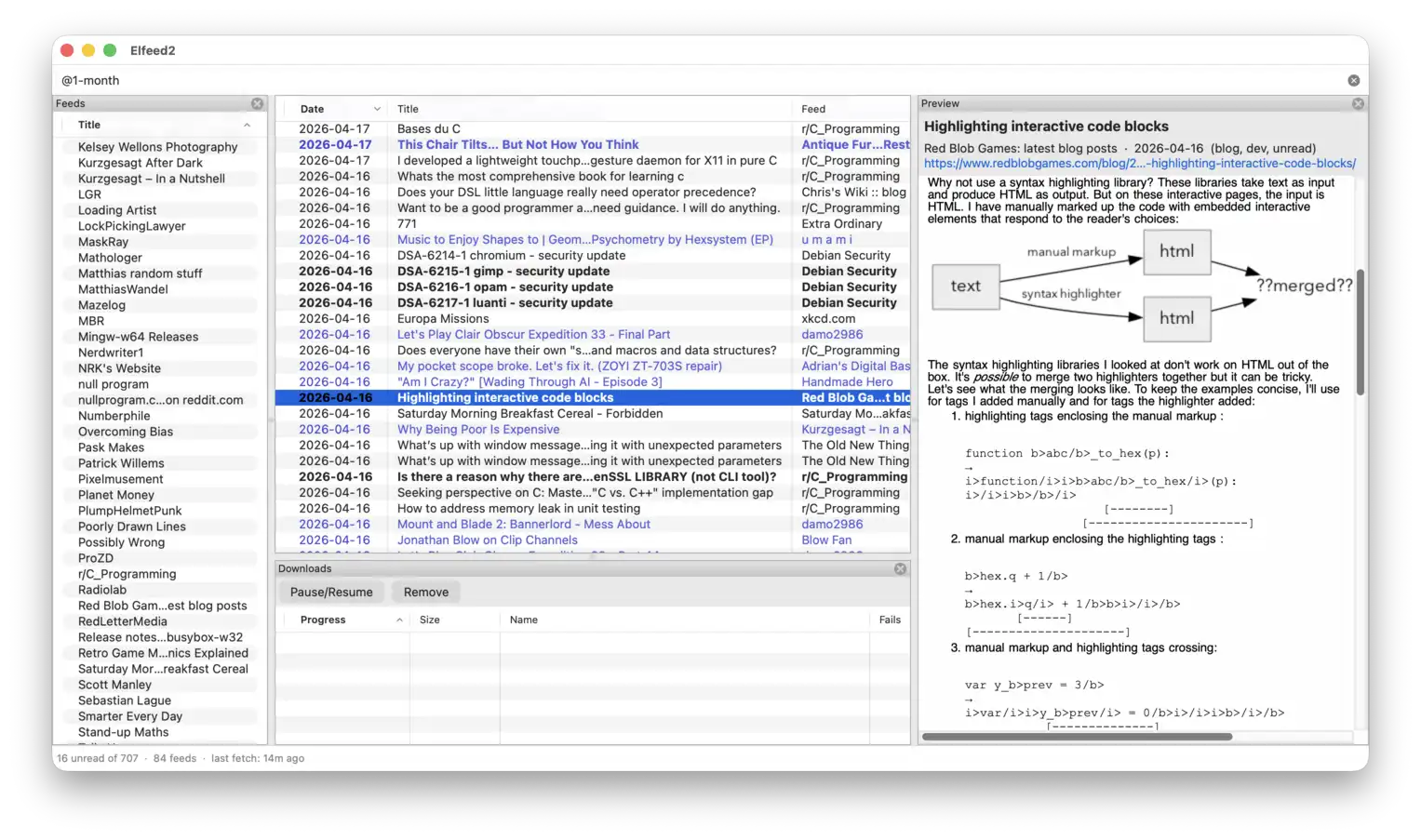Click the Date column sort arrow

[377, 109]
